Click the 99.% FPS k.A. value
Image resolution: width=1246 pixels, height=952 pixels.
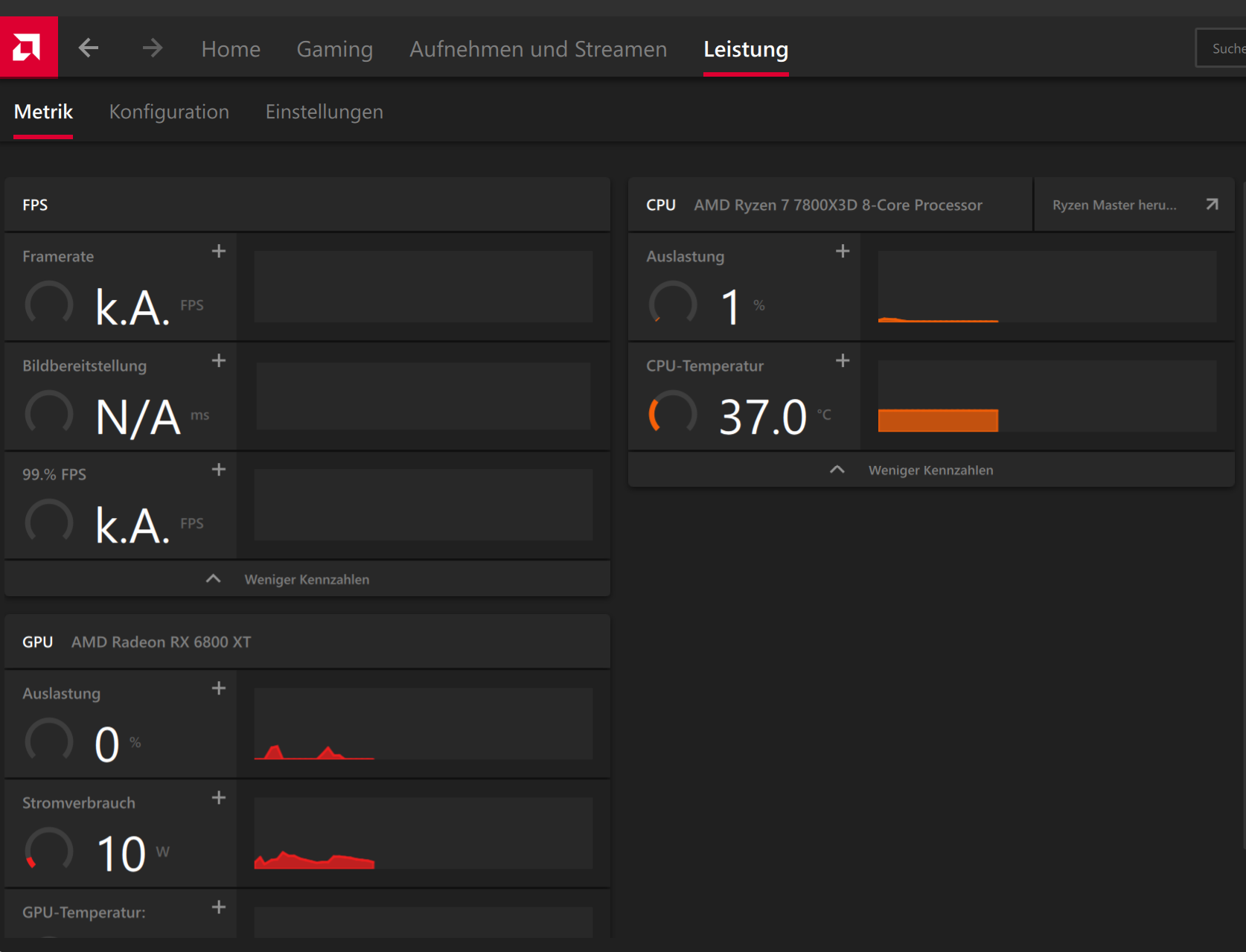(133, 525)
